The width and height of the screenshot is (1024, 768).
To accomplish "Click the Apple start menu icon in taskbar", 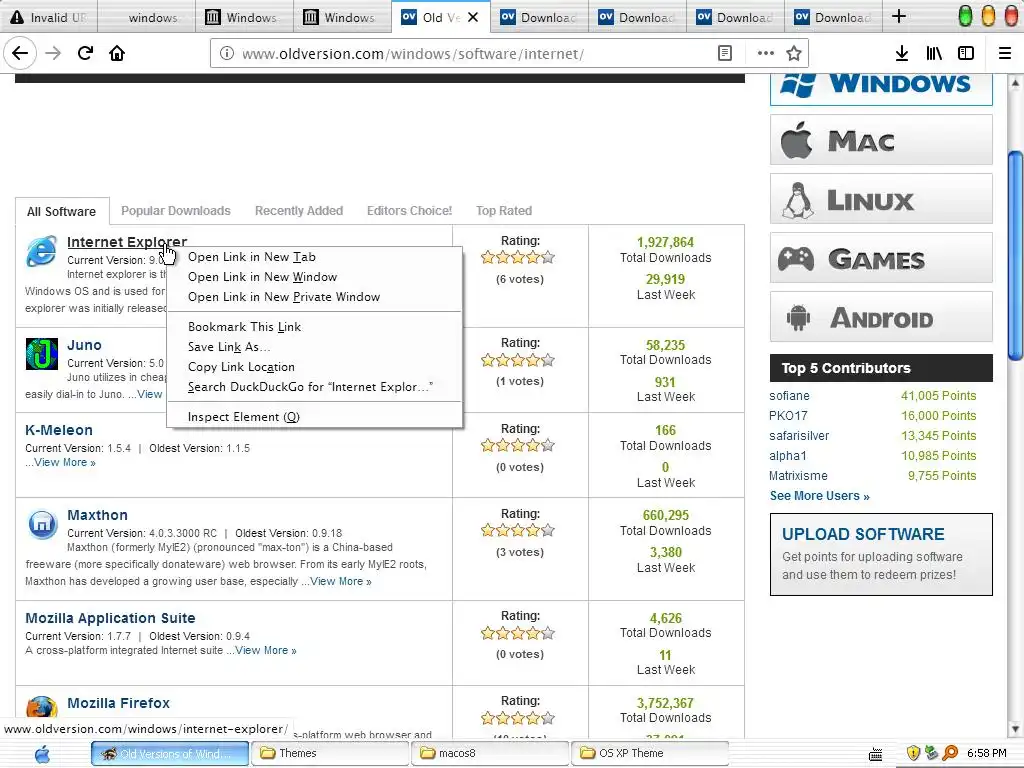I will (42, 754).
